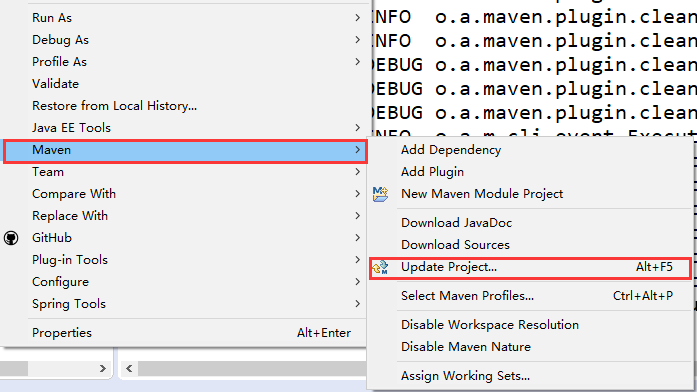Image resolution: width=697 pixels, height=392 pixels.
Task: Choose Validate from the context menu
Action: tap(184, 84)
